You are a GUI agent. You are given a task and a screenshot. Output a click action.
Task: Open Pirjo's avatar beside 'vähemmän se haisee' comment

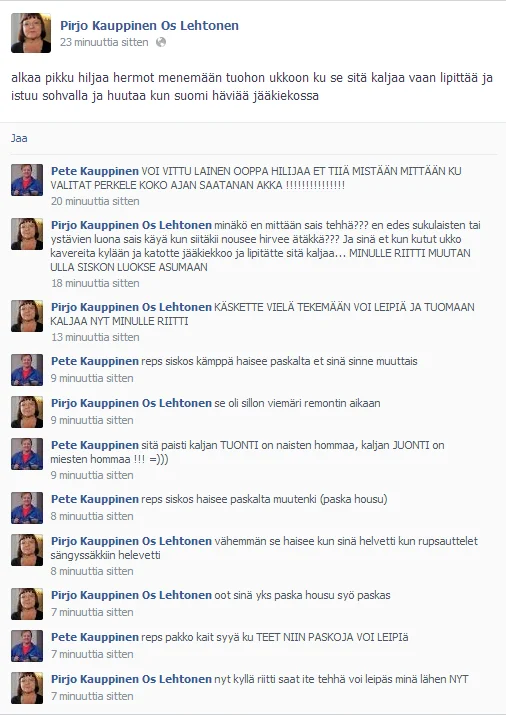pos(27,550)
